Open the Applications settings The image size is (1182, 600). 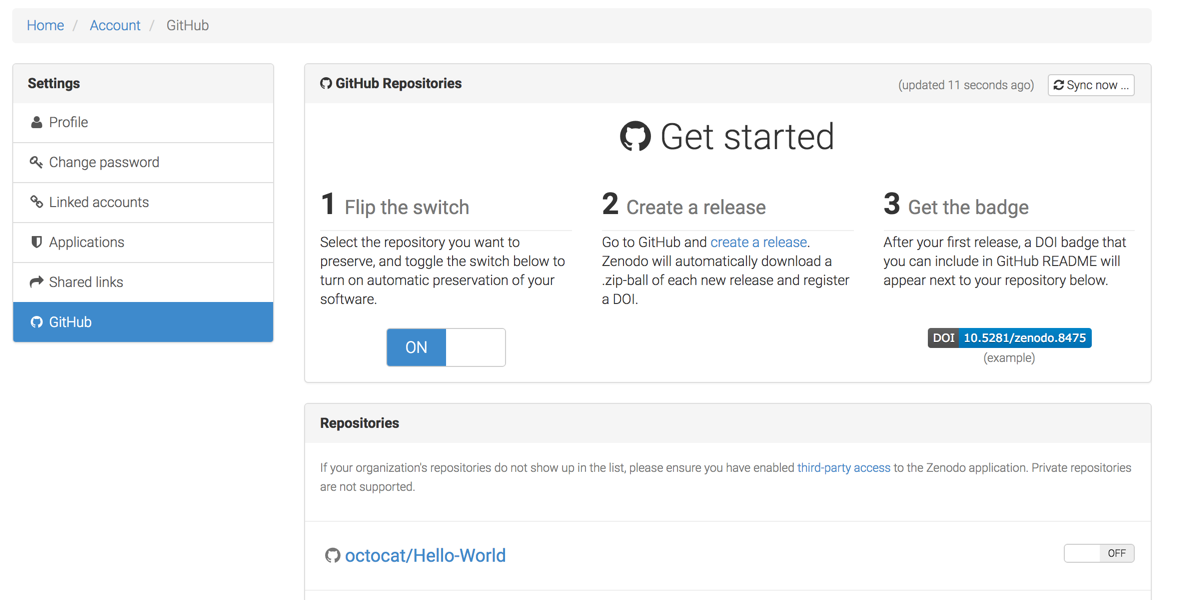[x=143, y=242]
